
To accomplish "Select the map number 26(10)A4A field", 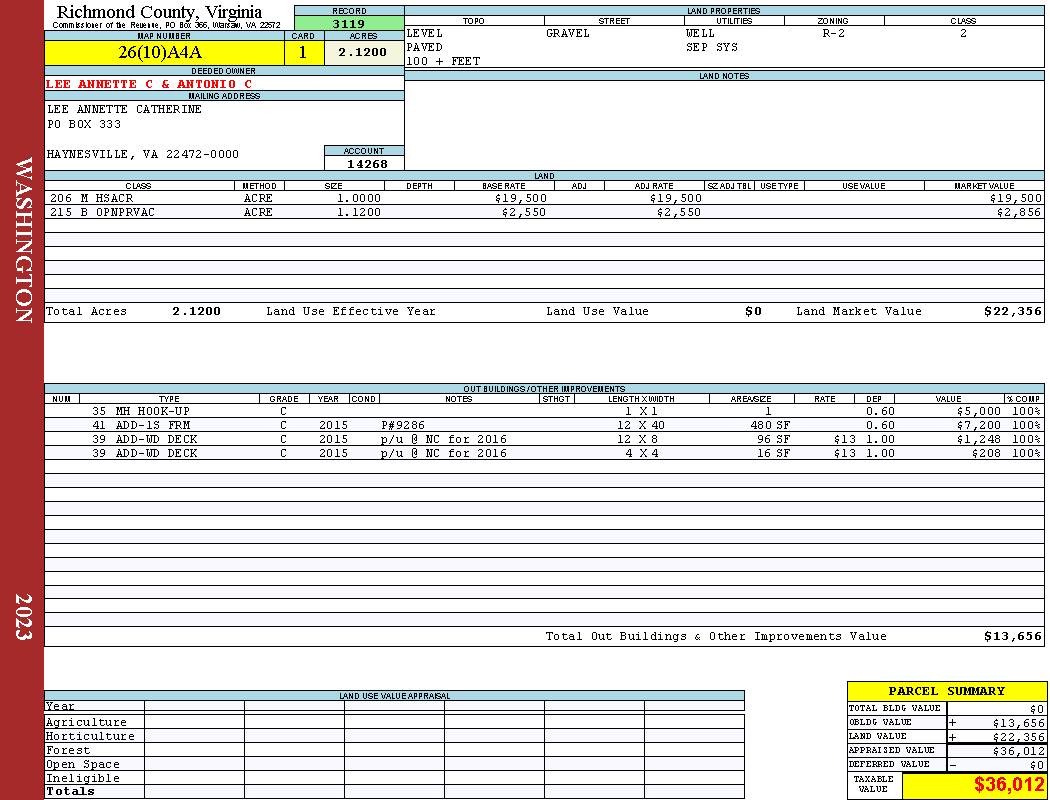I will point(164,53).
